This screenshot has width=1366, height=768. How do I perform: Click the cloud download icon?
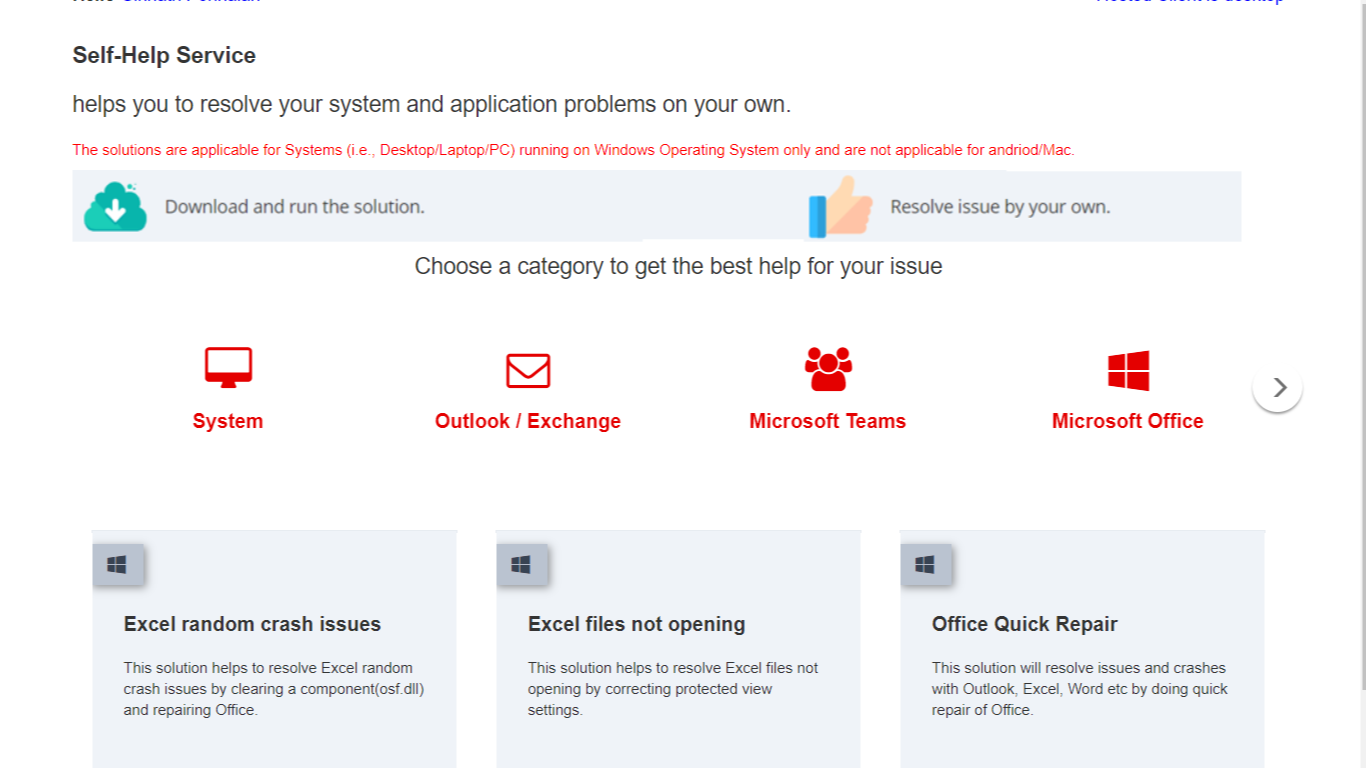(115, 207)
